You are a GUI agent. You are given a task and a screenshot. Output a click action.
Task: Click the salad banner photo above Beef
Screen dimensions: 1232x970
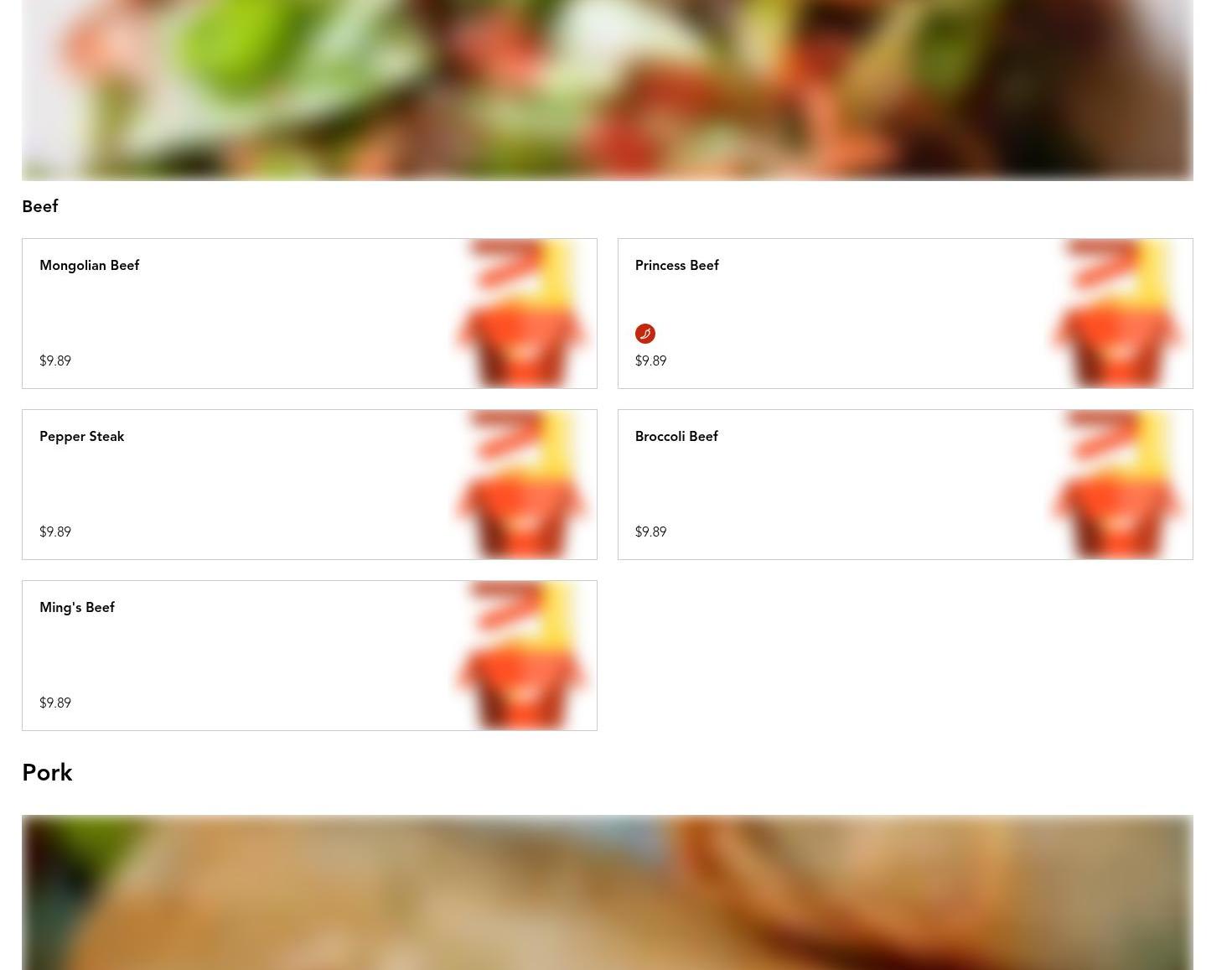click(607, 90)
